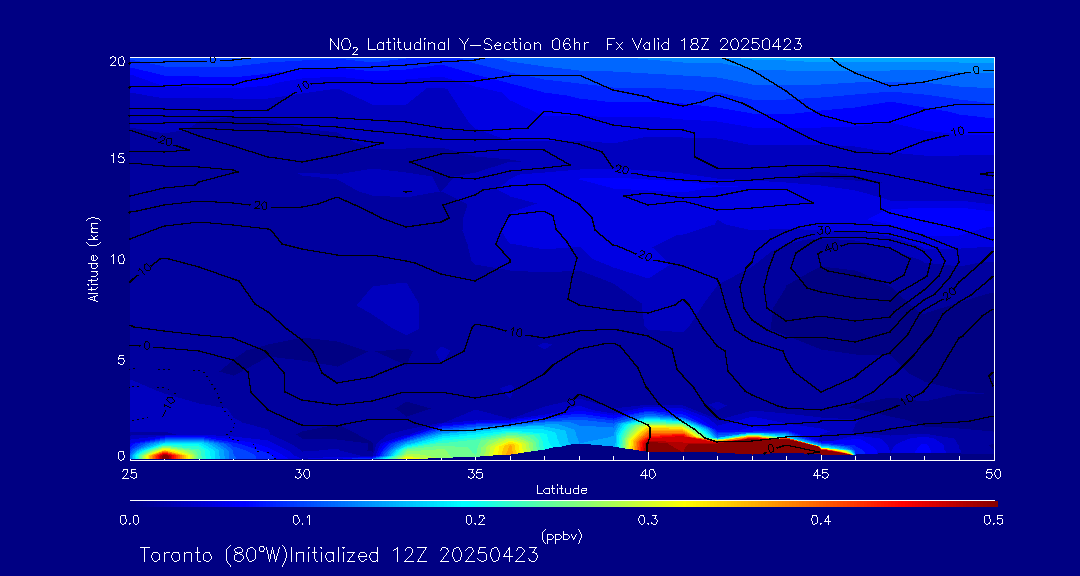Click the plot title 'NO2 Latitudinal Y-Section 06hr'
The height and width of the screenshot is (576, 1080).
(x=461, y=45)
